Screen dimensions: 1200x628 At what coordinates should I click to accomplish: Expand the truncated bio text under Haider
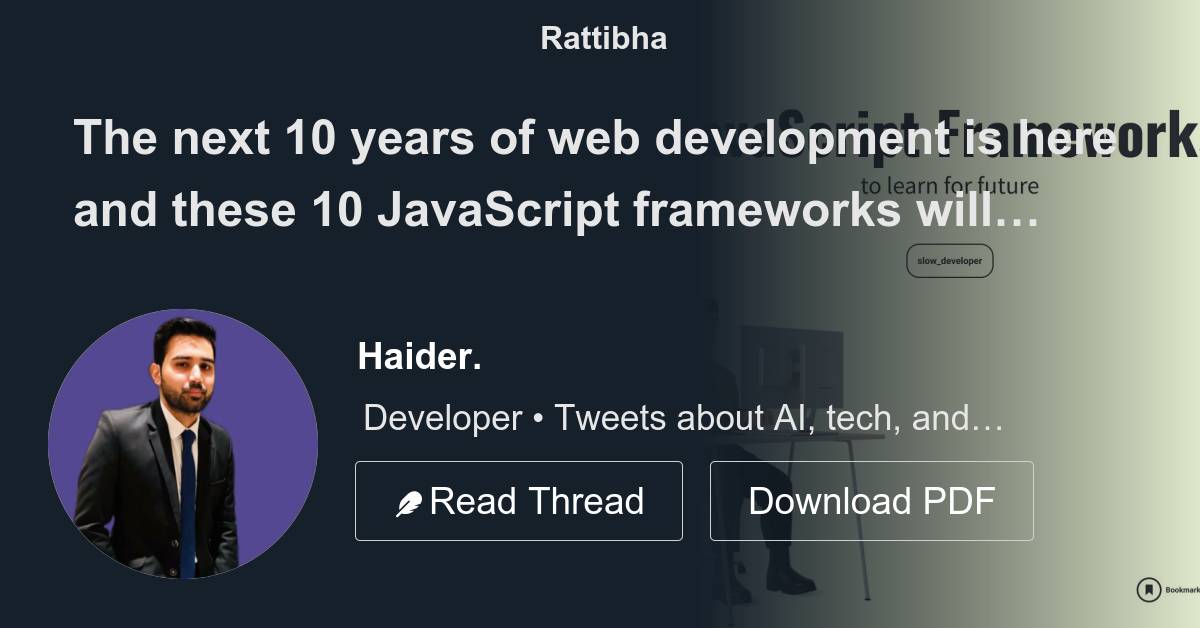click(x=683, y=418)
